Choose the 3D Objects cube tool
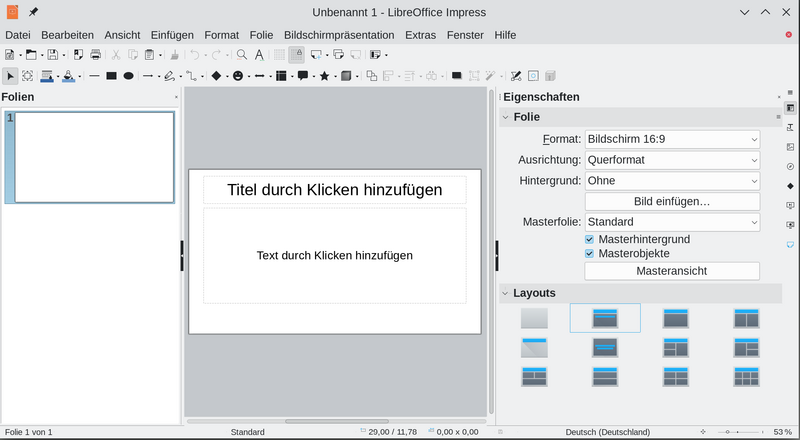This screenshot has width=800, height=440. pyautogui.click(x=346, y=76)
